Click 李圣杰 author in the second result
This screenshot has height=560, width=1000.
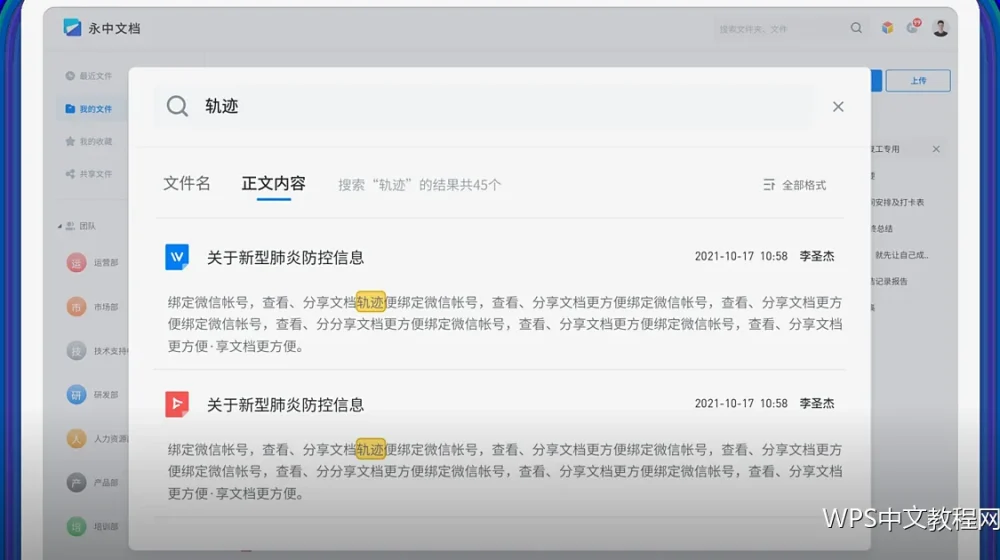(817, 404)
